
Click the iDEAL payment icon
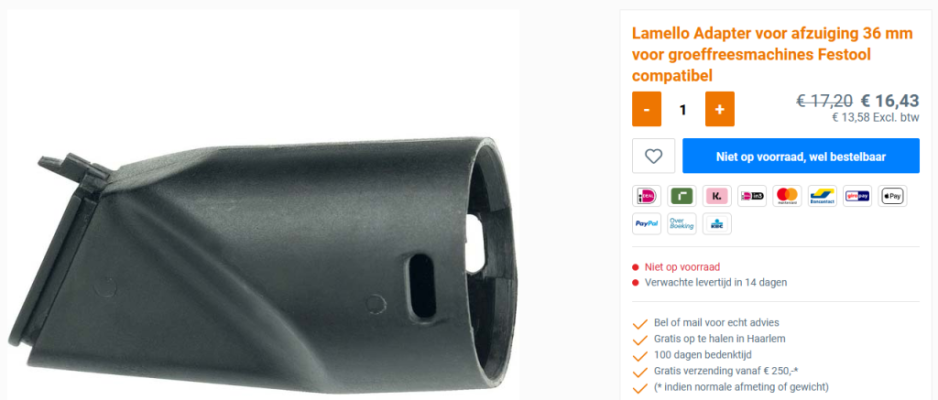(647, 196)
